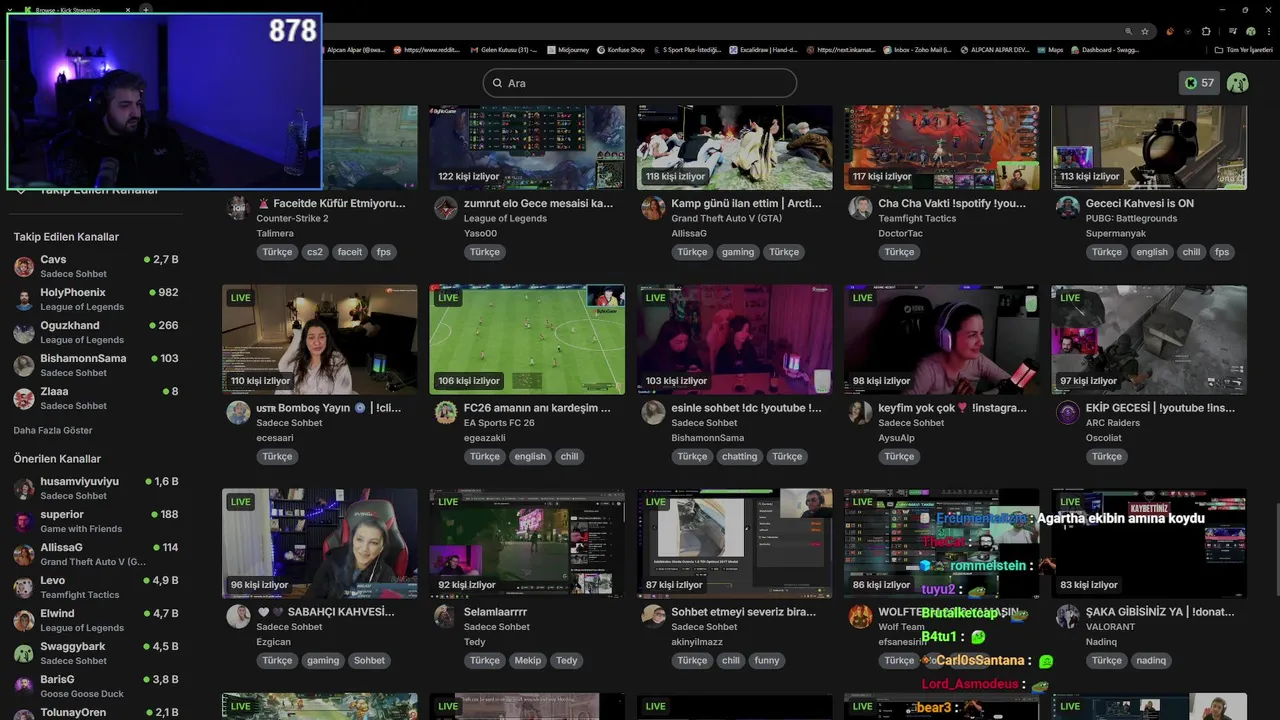Open stream title Gececi Kahvesi is ON
The image size is (1280, 720).
(1140, 203)
